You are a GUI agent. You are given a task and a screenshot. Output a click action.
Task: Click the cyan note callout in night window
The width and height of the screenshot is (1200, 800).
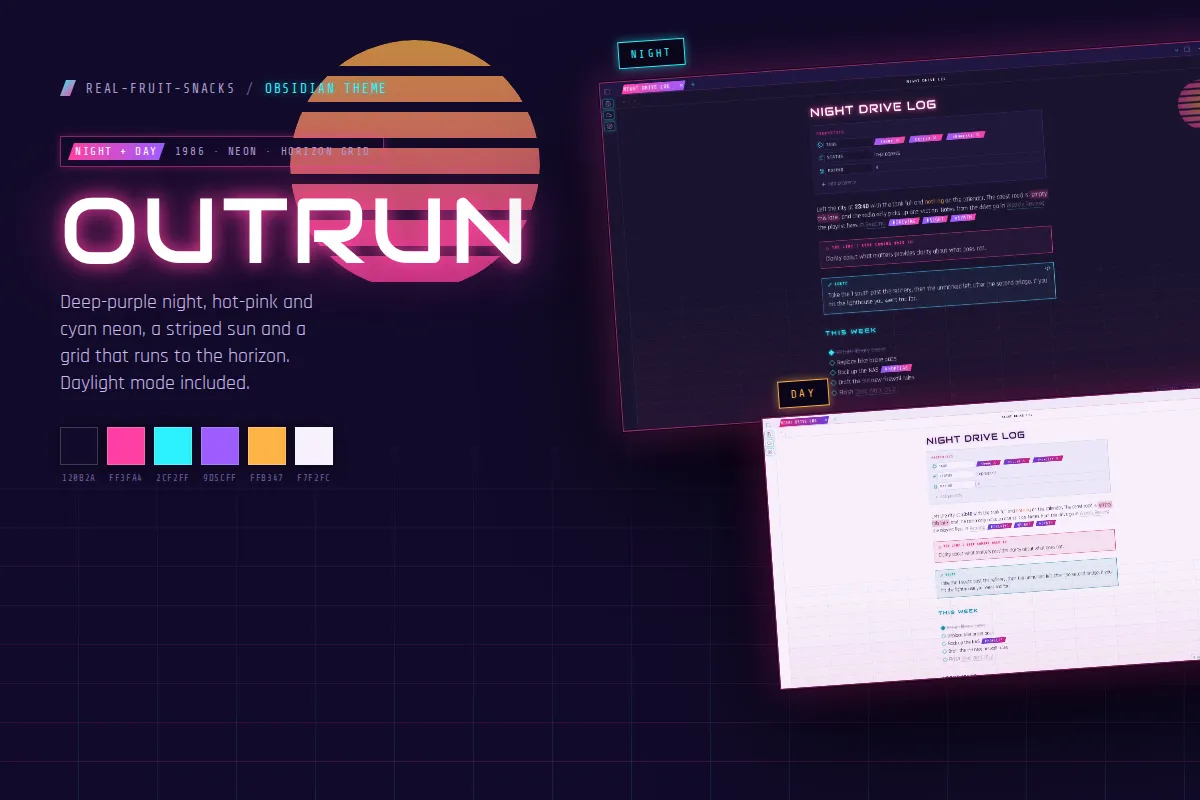[x=937, y=288]
